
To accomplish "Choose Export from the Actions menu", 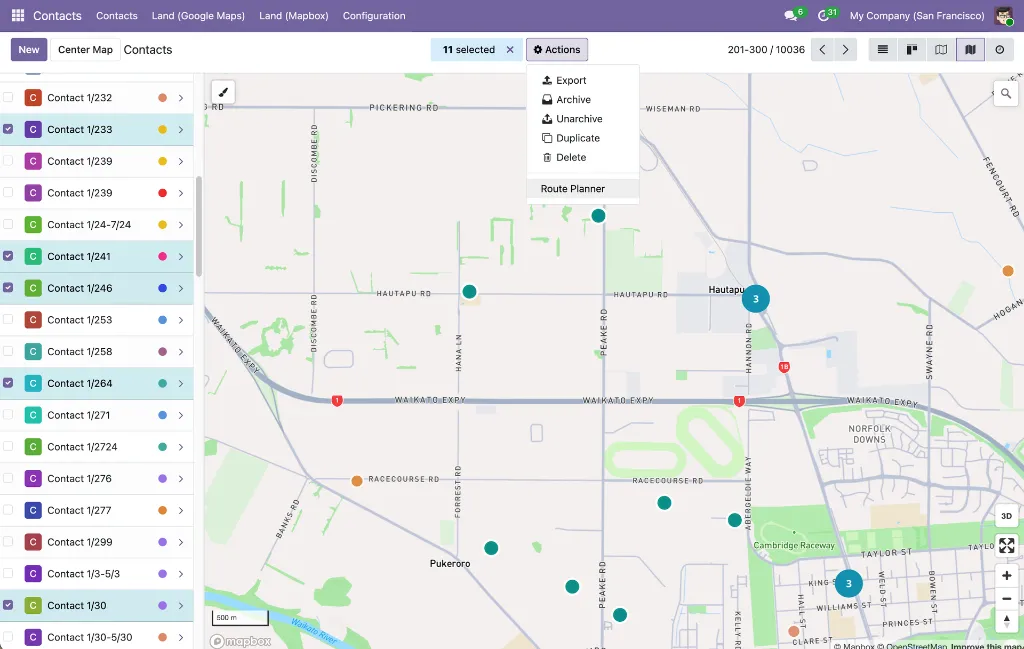I will click(583, 80).
